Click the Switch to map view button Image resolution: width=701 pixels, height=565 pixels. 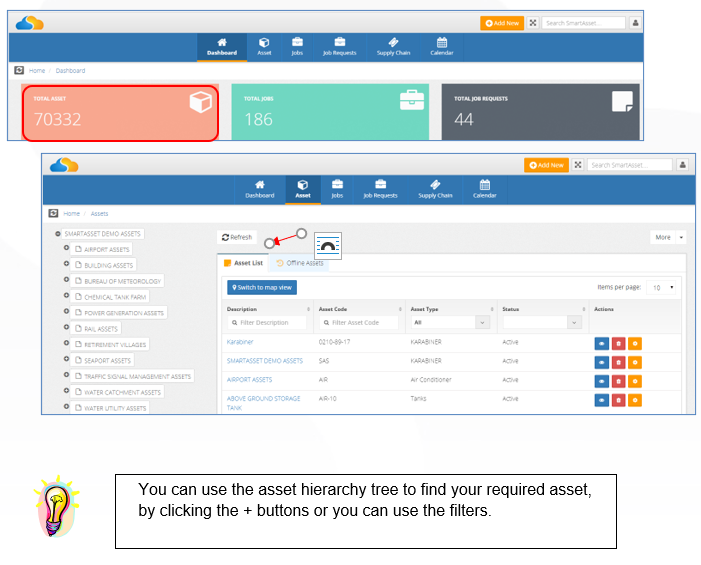pyautogui.click(x=262, y=287)
